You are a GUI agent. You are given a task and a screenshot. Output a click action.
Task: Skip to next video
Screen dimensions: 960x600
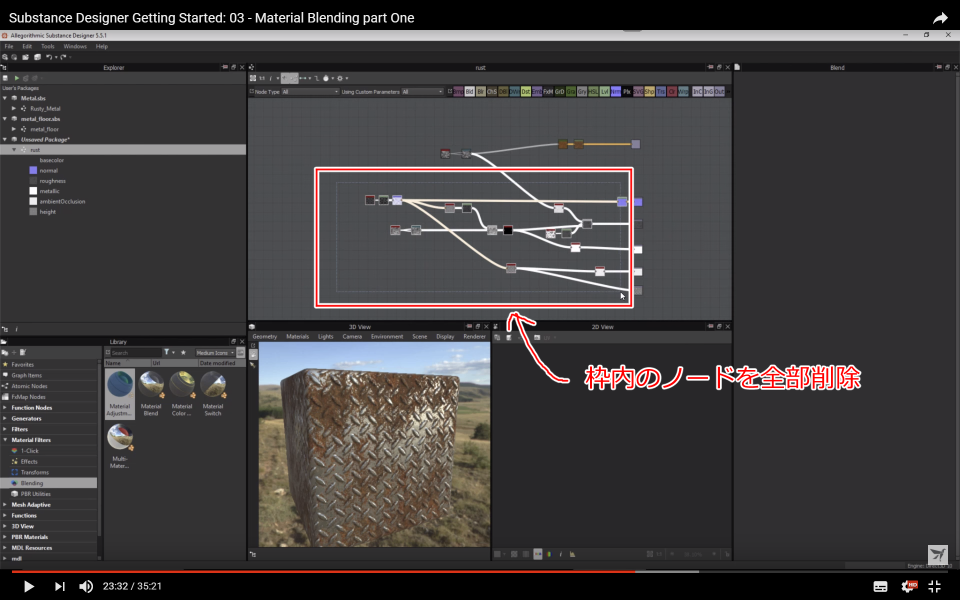tap(59, 587)
